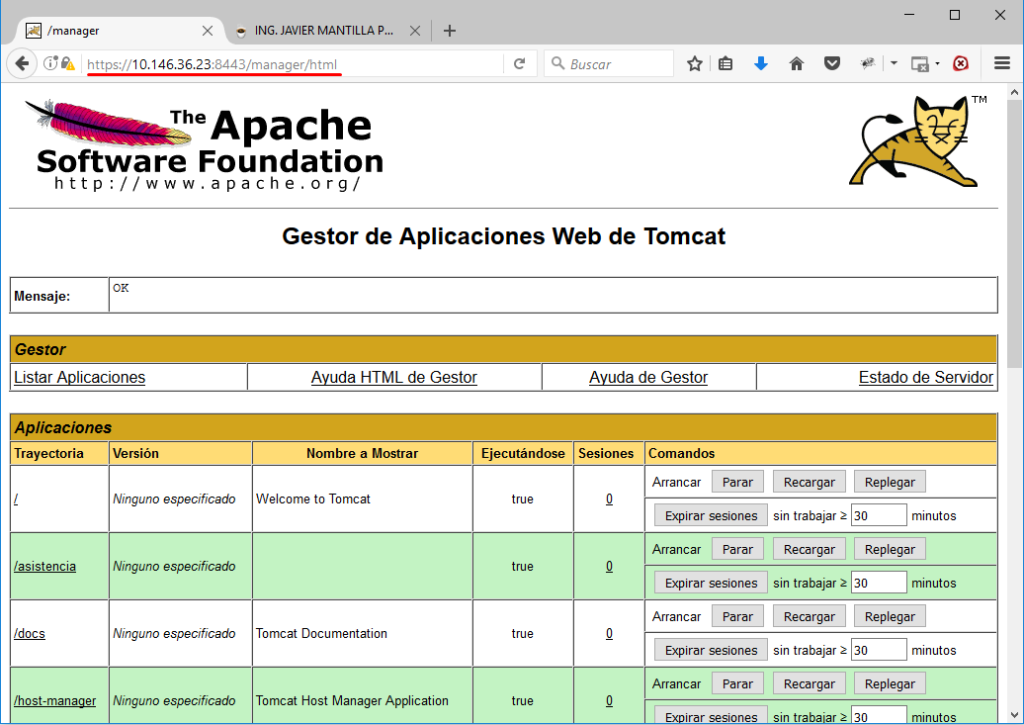Open the Reading List clipboard icon
This screenshot has height=725, width=1024.
[x=725, y=63]
